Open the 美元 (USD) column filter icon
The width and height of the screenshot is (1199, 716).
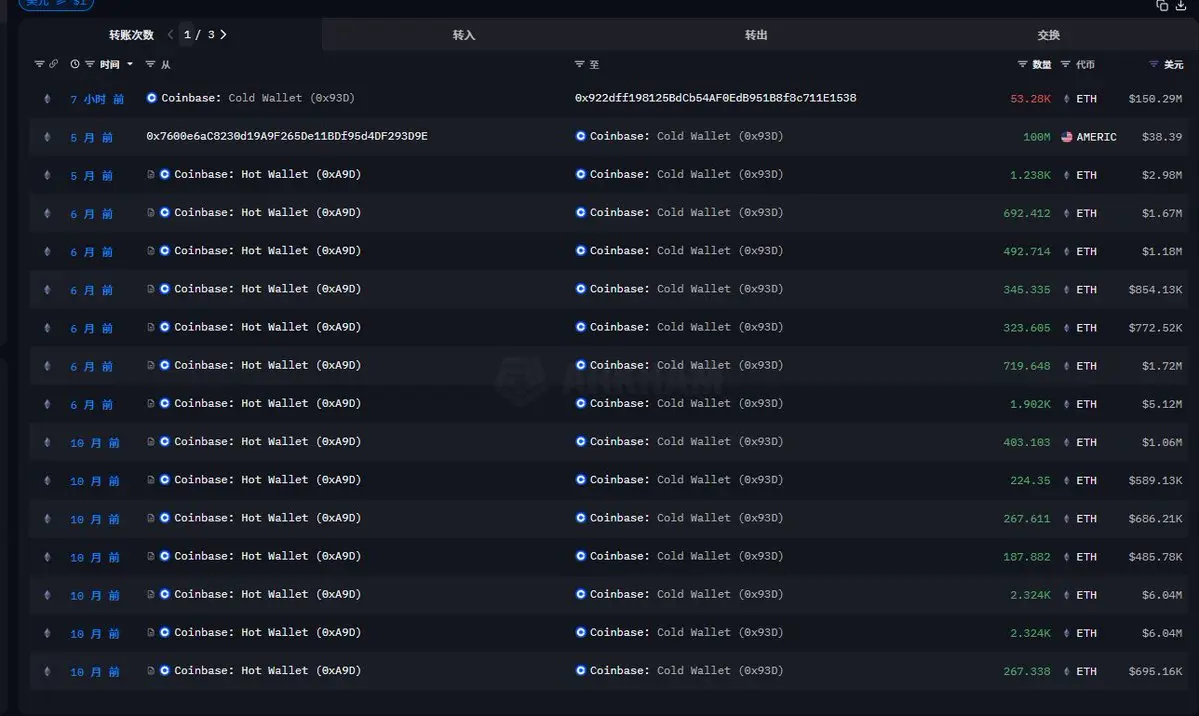[1154, 64]
